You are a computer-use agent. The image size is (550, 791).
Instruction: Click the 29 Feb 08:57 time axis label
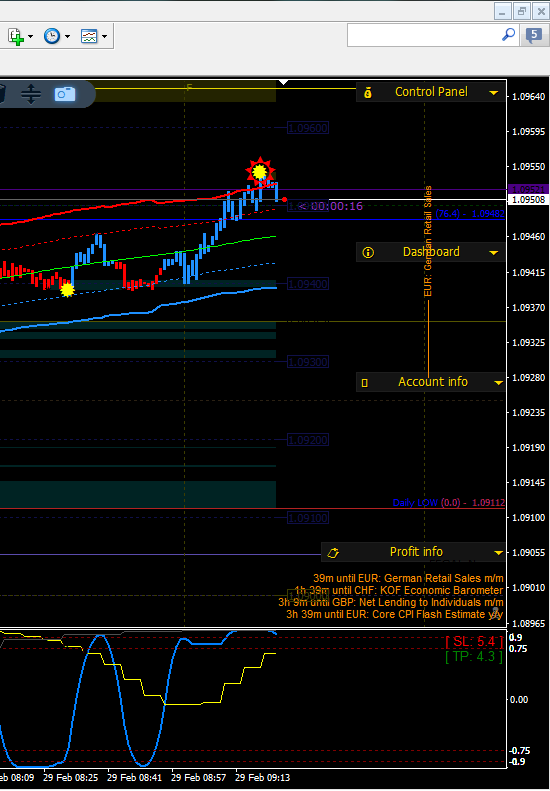pyautogui.click(x=198, y=778)
